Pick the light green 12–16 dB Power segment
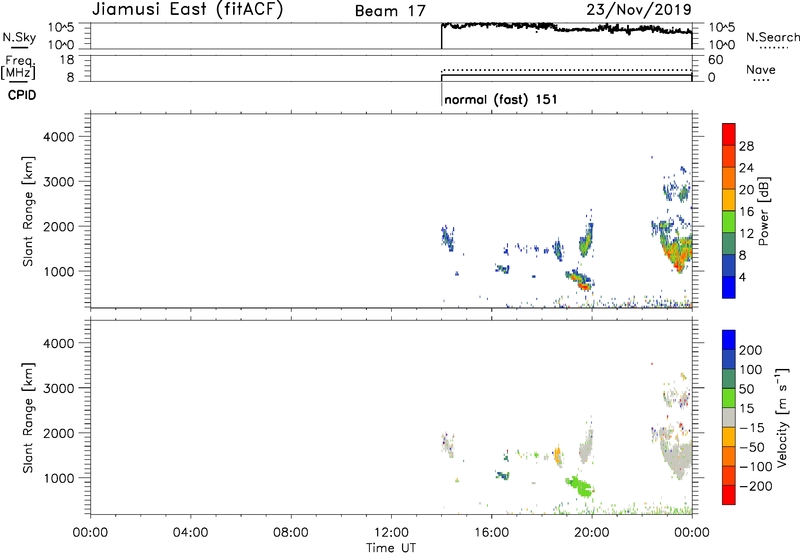 point(729,221)
